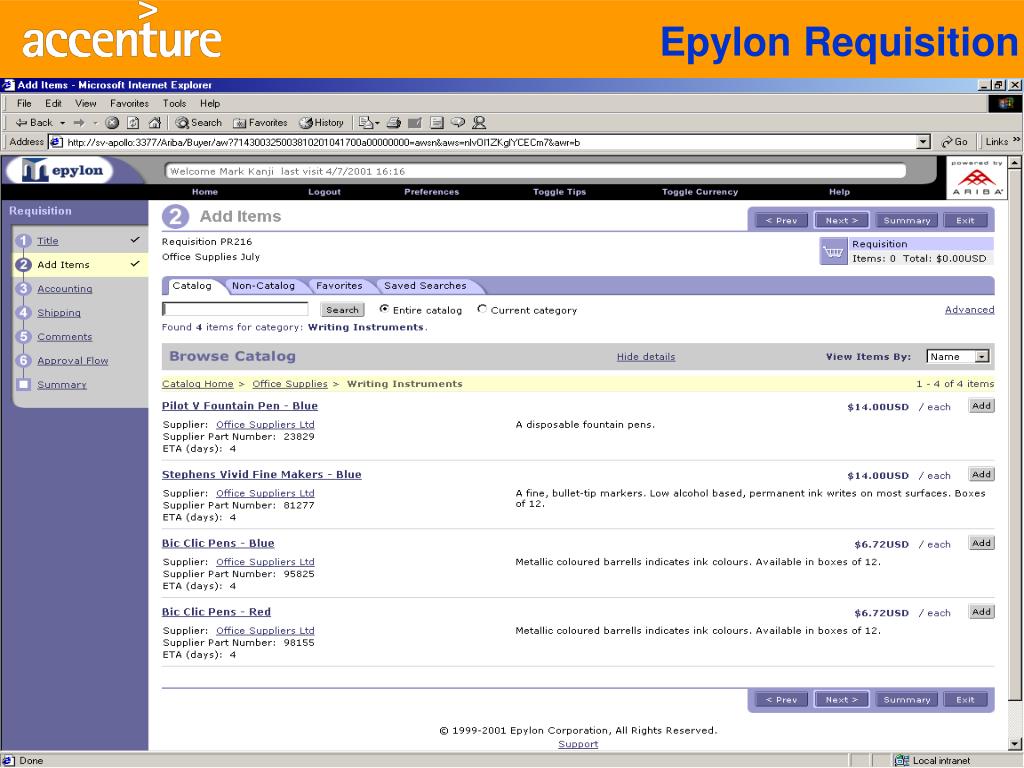Select the Current category radio button
Image resolution: width=1024 pixels, height=768 pixels.
482,309
